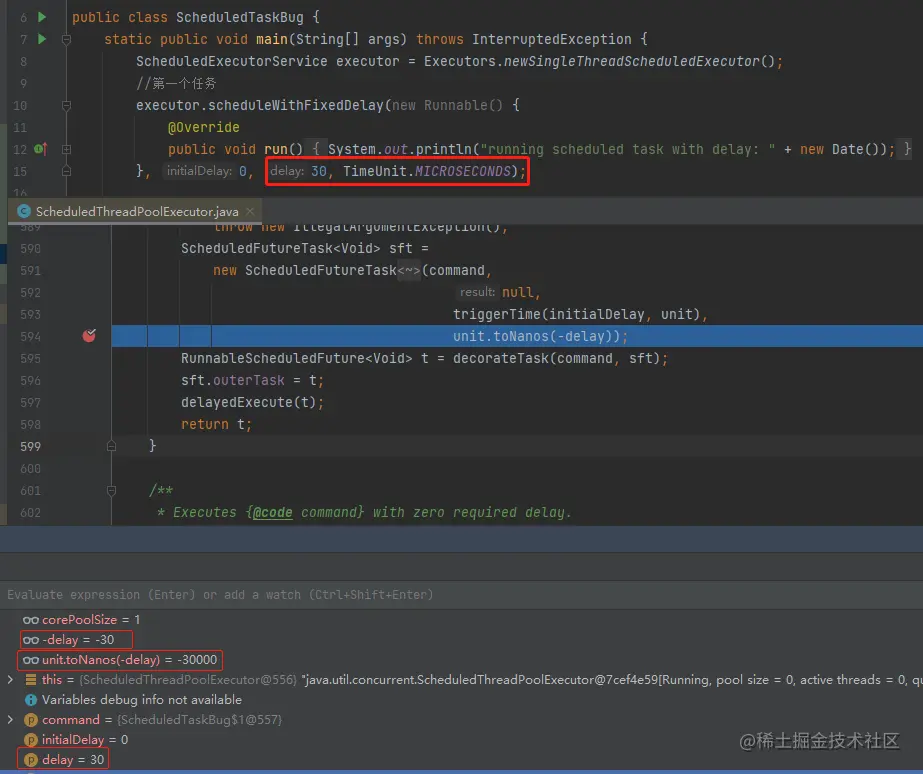The width and height of the screenshot is (923, 774).
Task: Click InterruptedException in main signature
Action: (552, 39)
